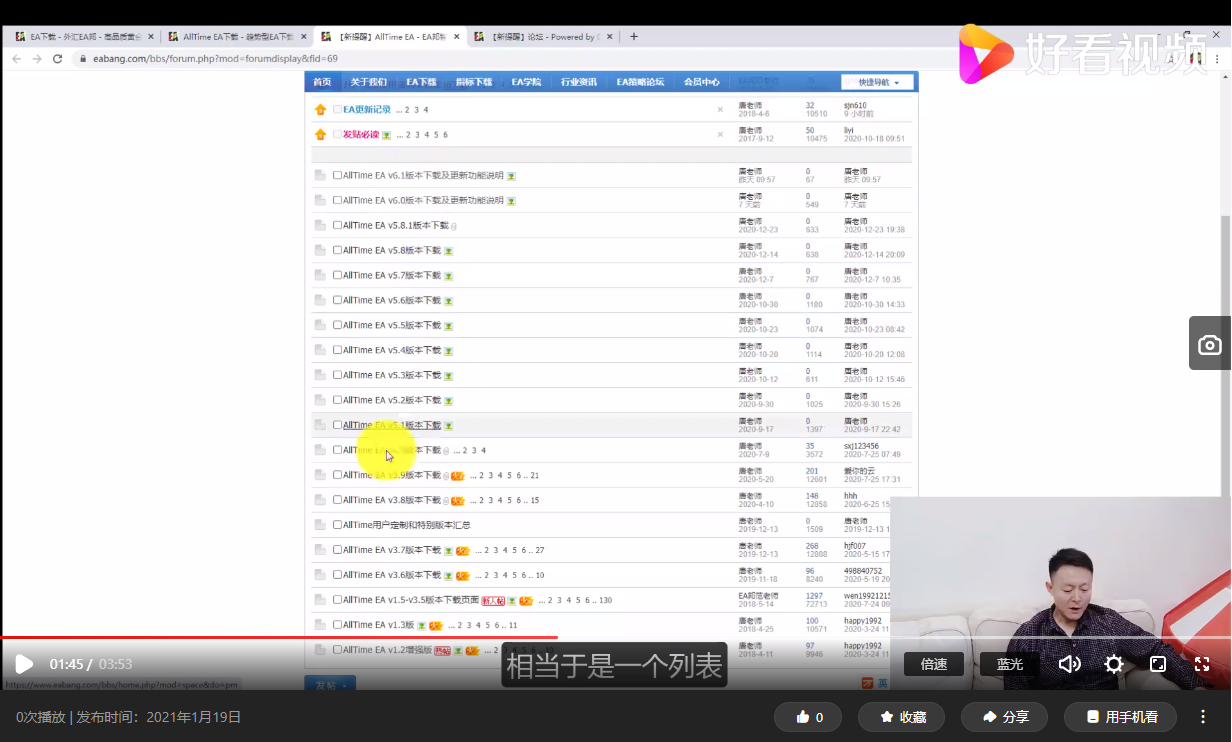Toggle the picture-in-picture window icon

[x=1158, y=664]
